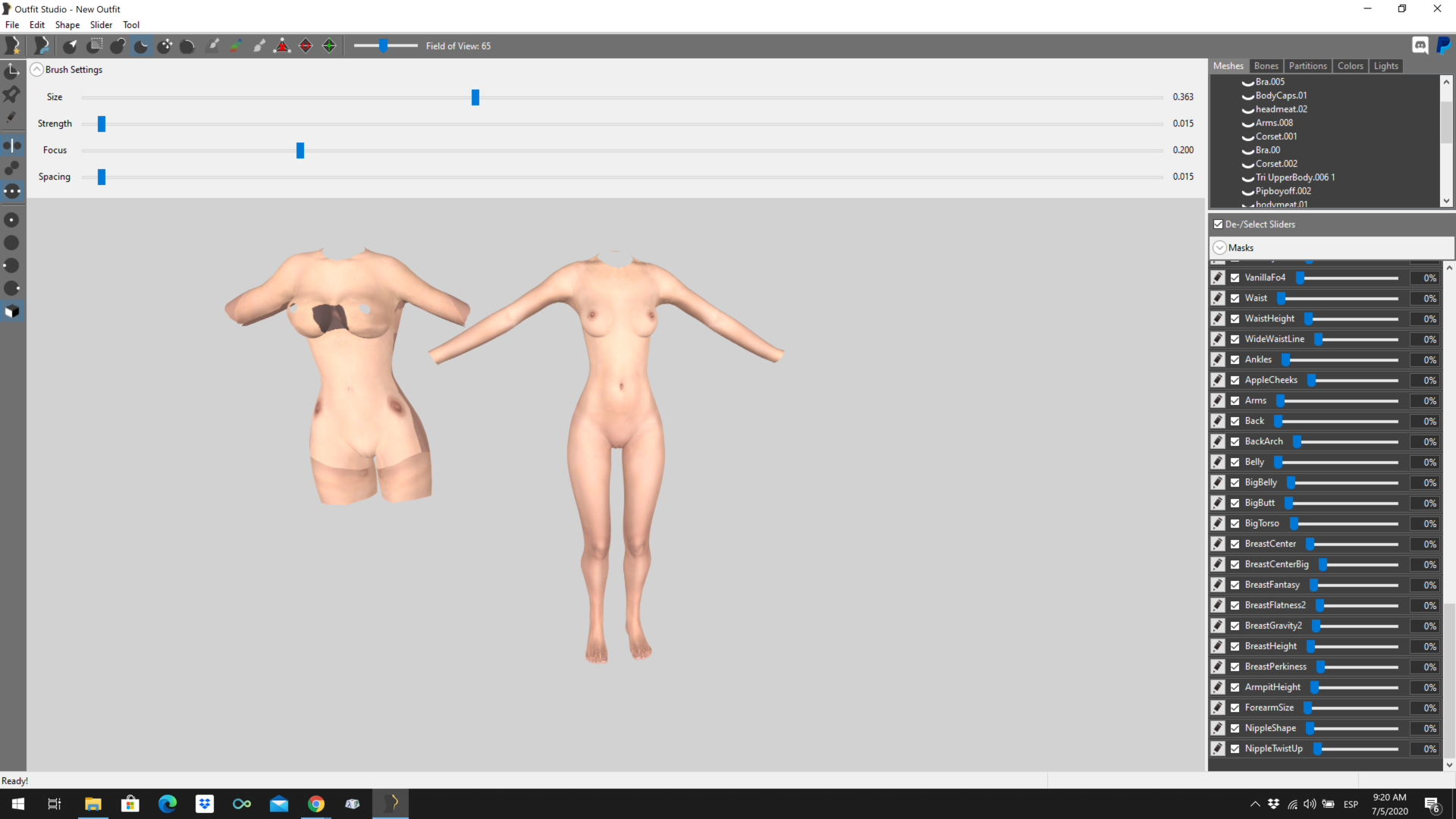Switch to the Colors tab
Viewport: 1456px width, 819px height.
click(1350, 66)
